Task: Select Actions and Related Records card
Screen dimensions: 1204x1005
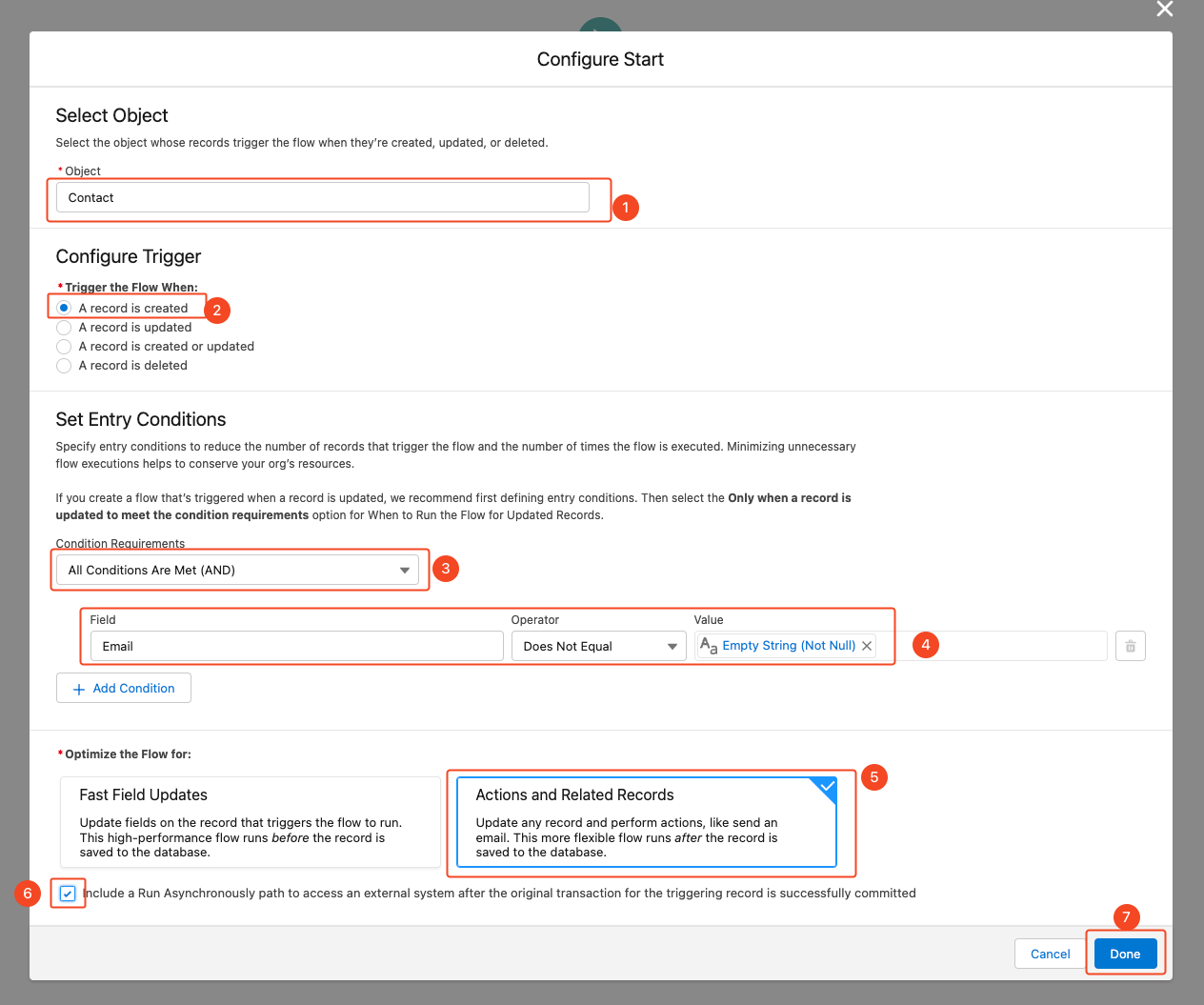Action: [646, 821]
